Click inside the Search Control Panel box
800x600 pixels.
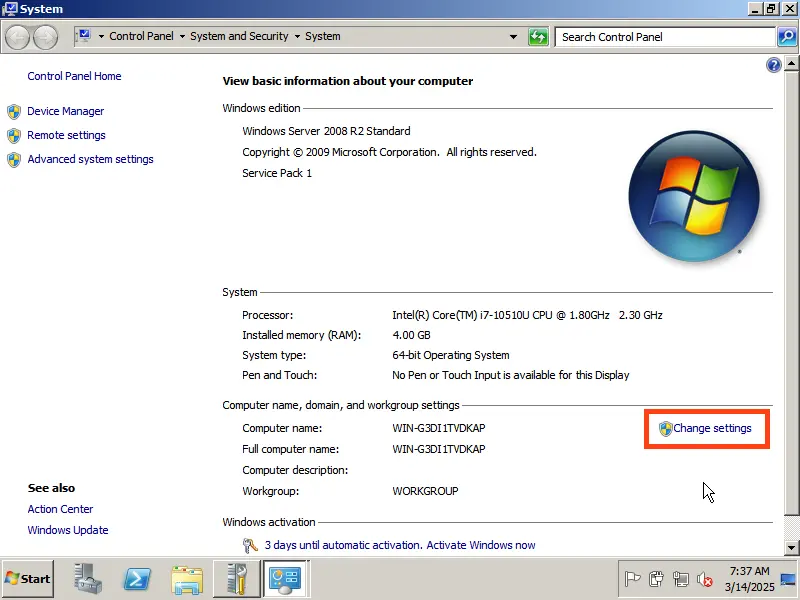665,37
